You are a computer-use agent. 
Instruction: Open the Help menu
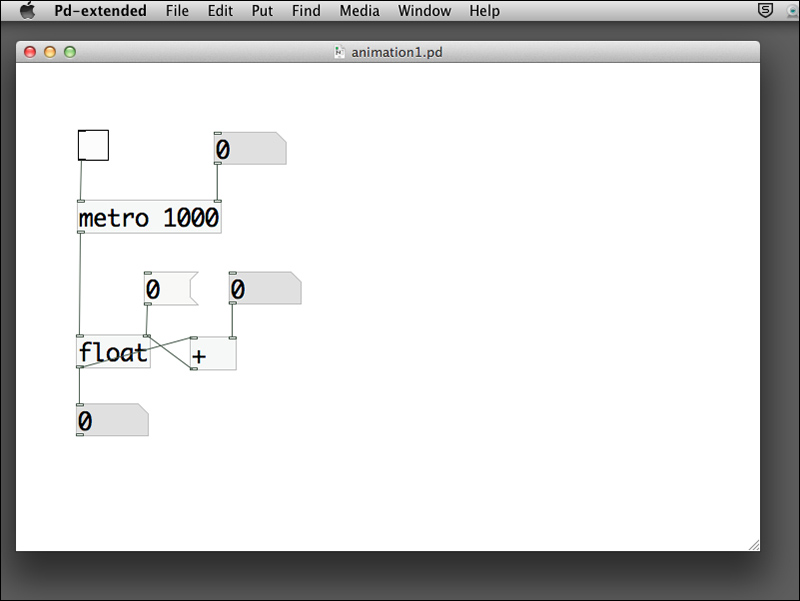[485, 11]
